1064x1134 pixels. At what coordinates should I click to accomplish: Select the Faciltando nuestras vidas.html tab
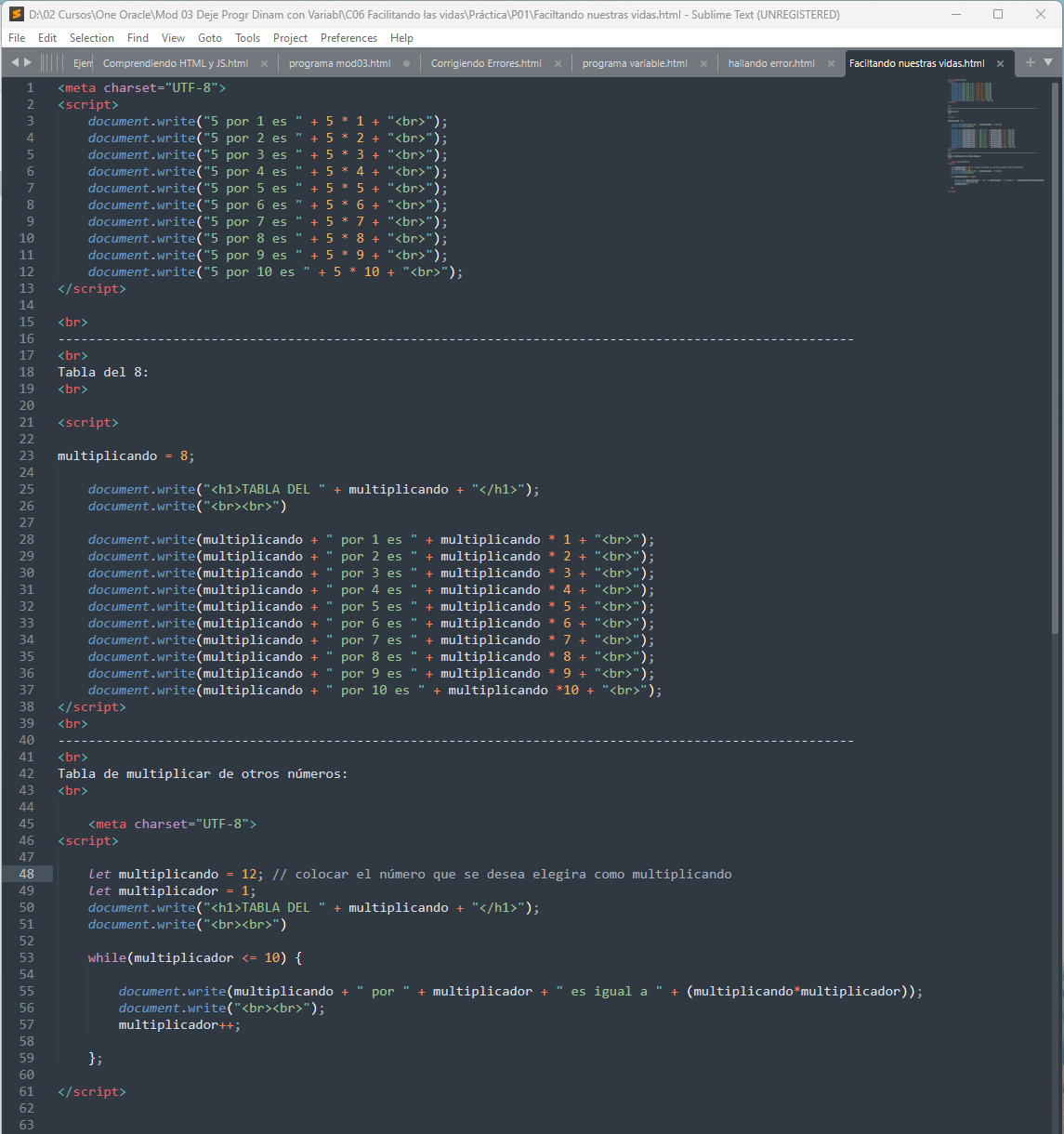point(916,63)
